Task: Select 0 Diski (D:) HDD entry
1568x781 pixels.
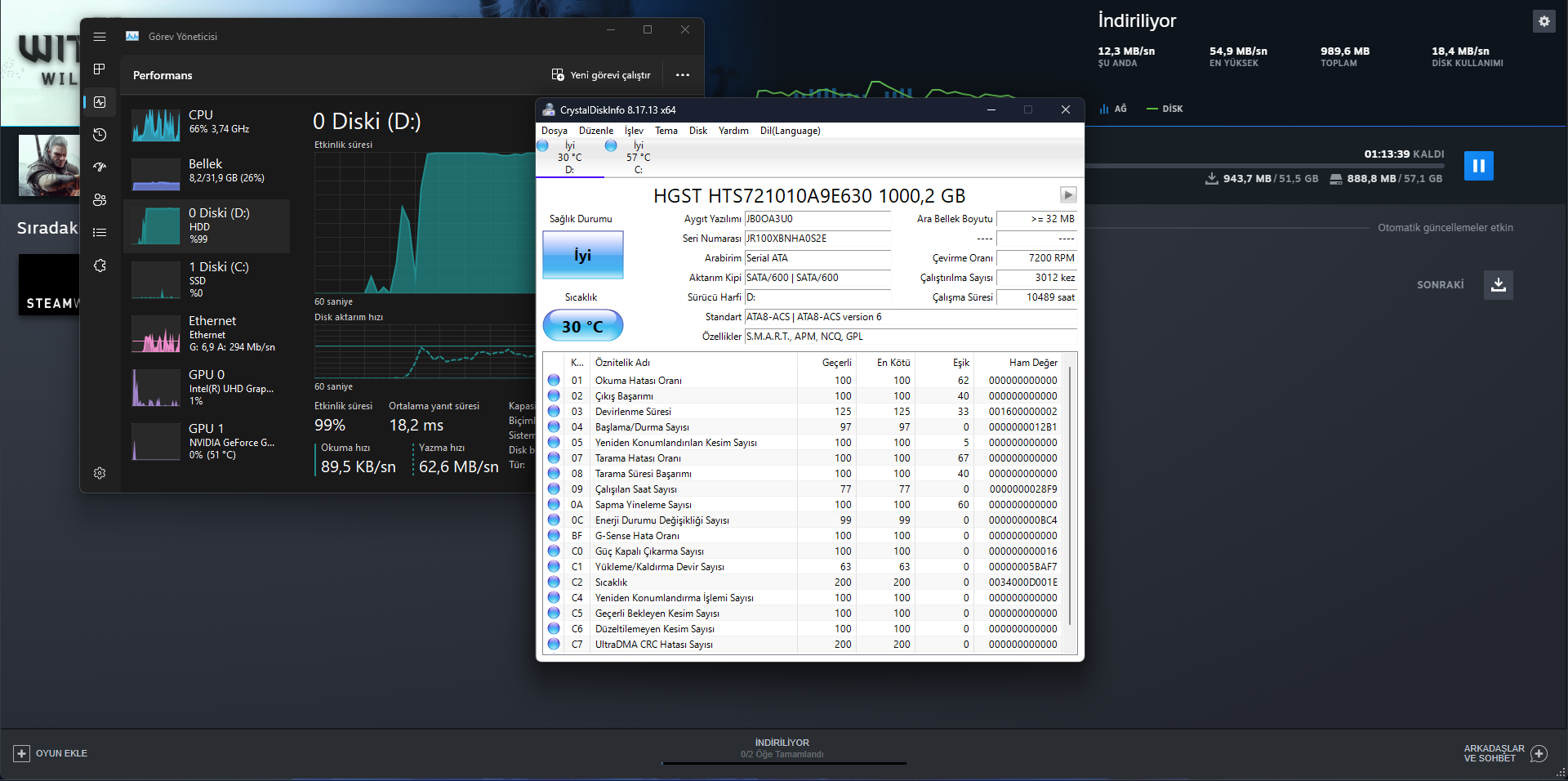Action: pos(207,226)
